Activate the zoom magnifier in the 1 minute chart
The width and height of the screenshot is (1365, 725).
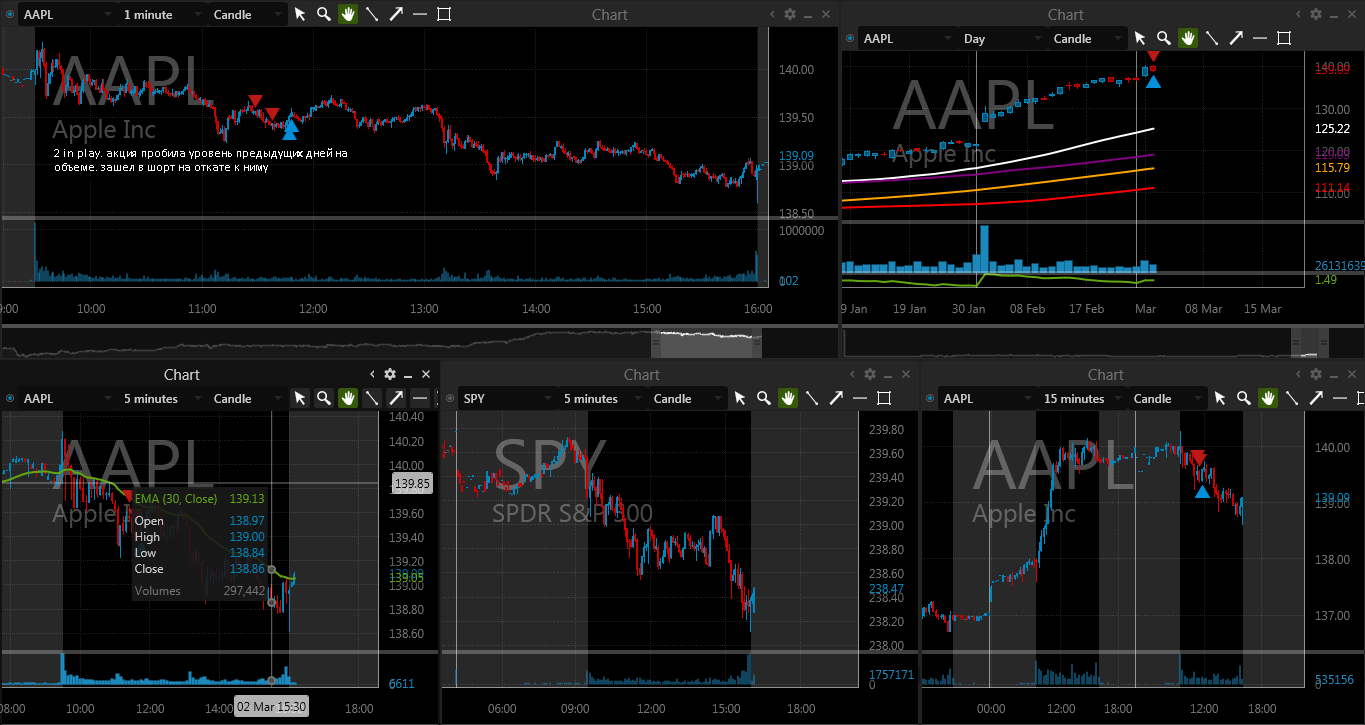[324, 14]
